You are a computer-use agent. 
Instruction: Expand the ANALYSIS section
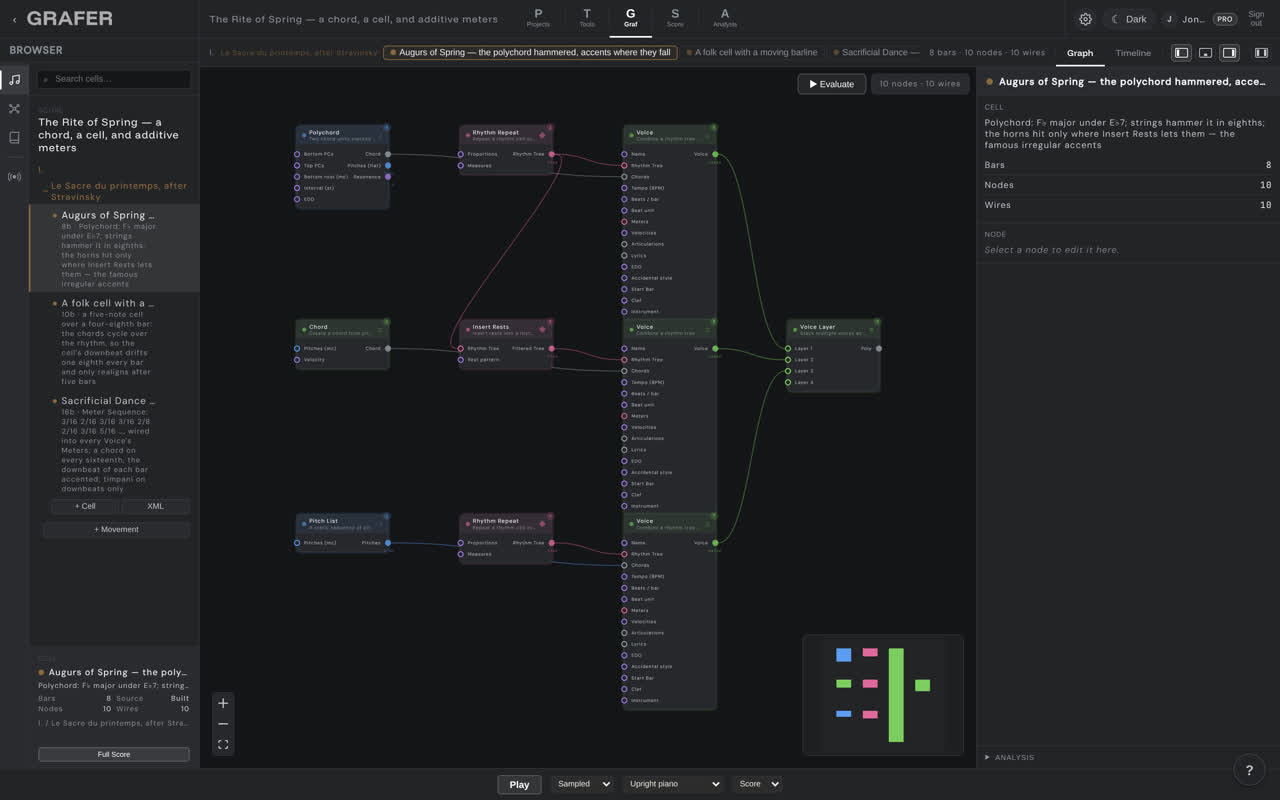coord(1010,757)
